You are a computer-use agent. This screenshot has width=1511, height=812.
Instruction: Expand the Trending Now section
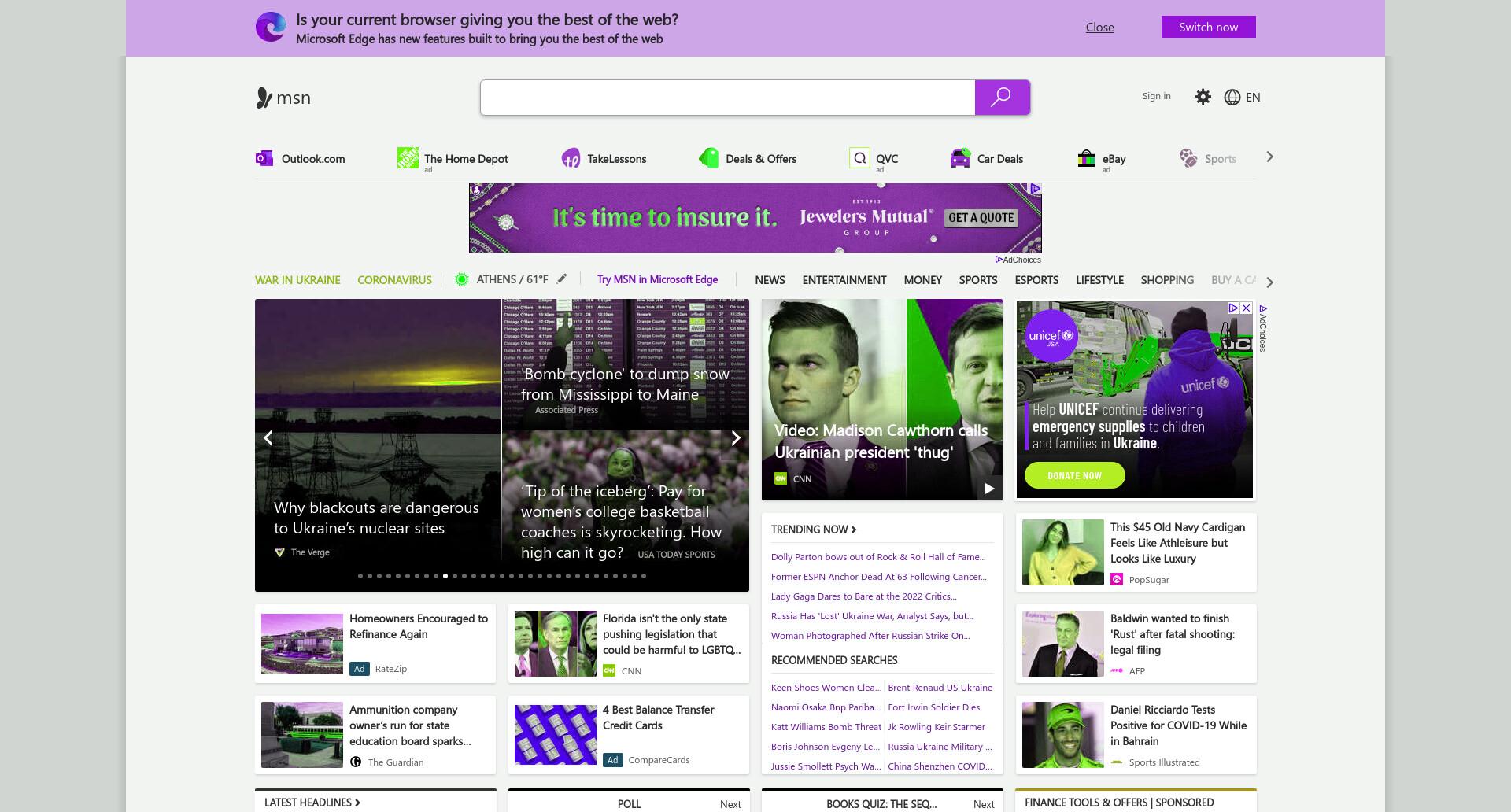click(x=814, y=530)
